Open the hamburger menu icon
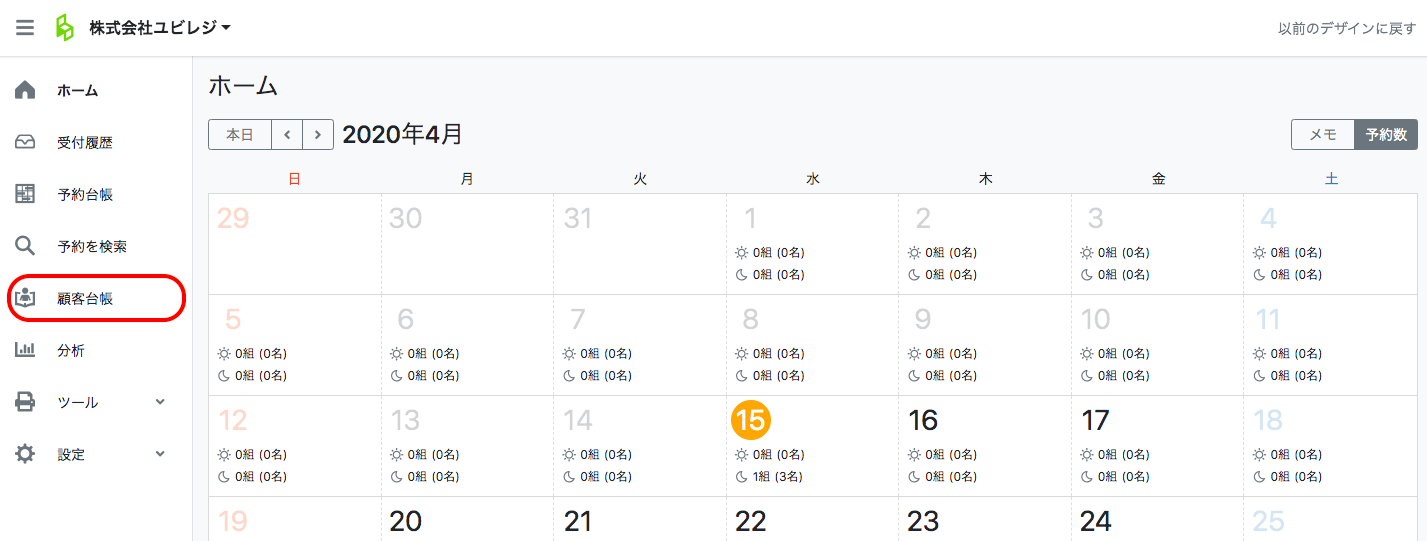The image size is (1427, 541). 25,28
